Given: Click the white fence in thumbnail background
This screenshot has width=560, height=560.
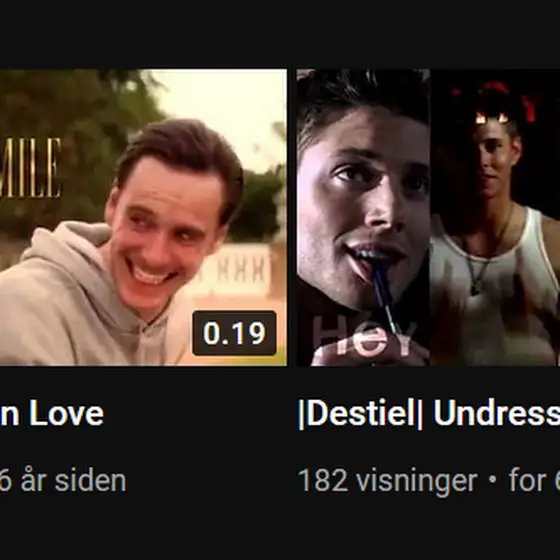Looking at the screenshot, I should pos(236,270).
